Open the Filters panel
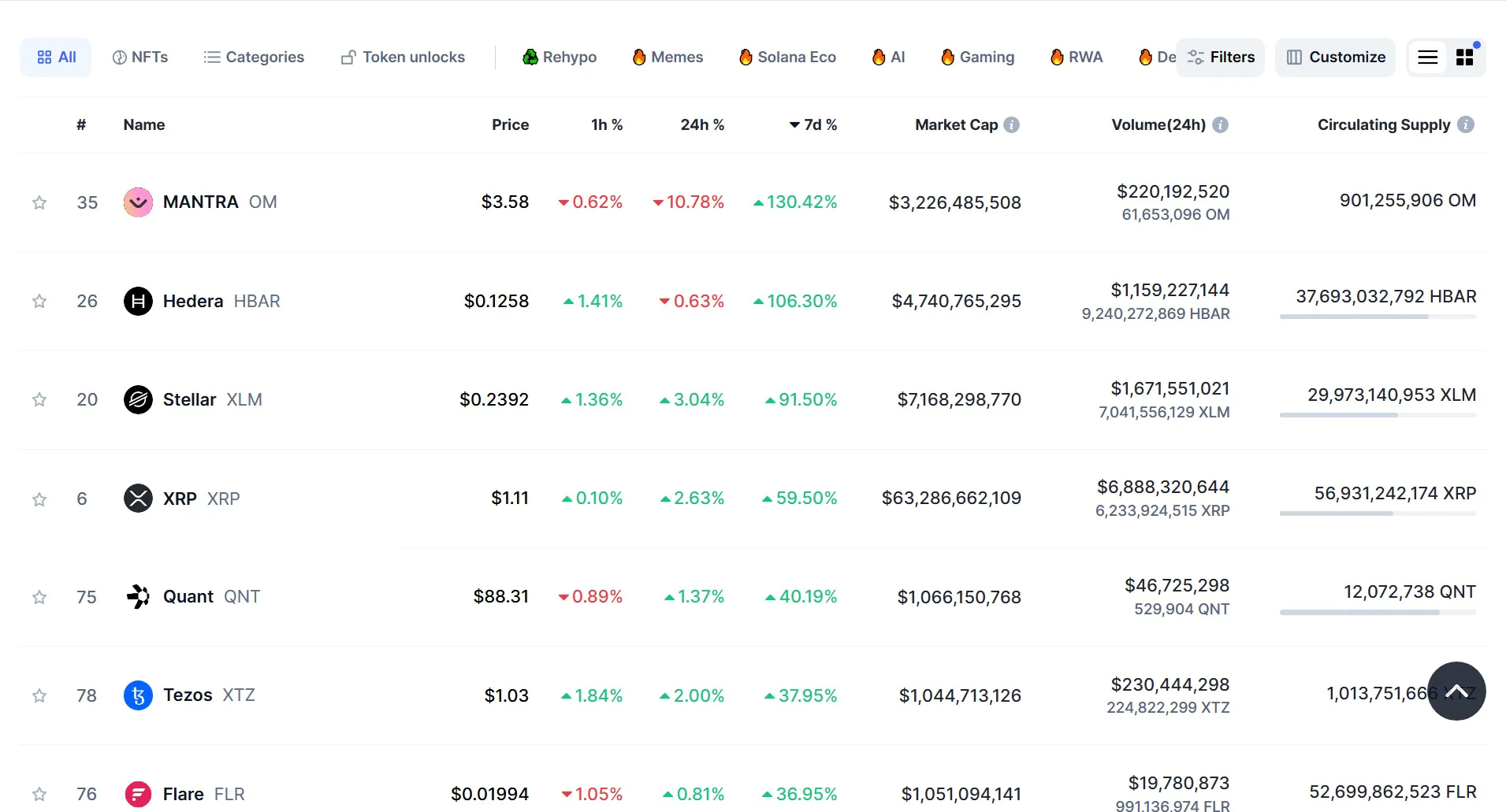The width and height of the screenshot is (1506, 812). 1220,57
